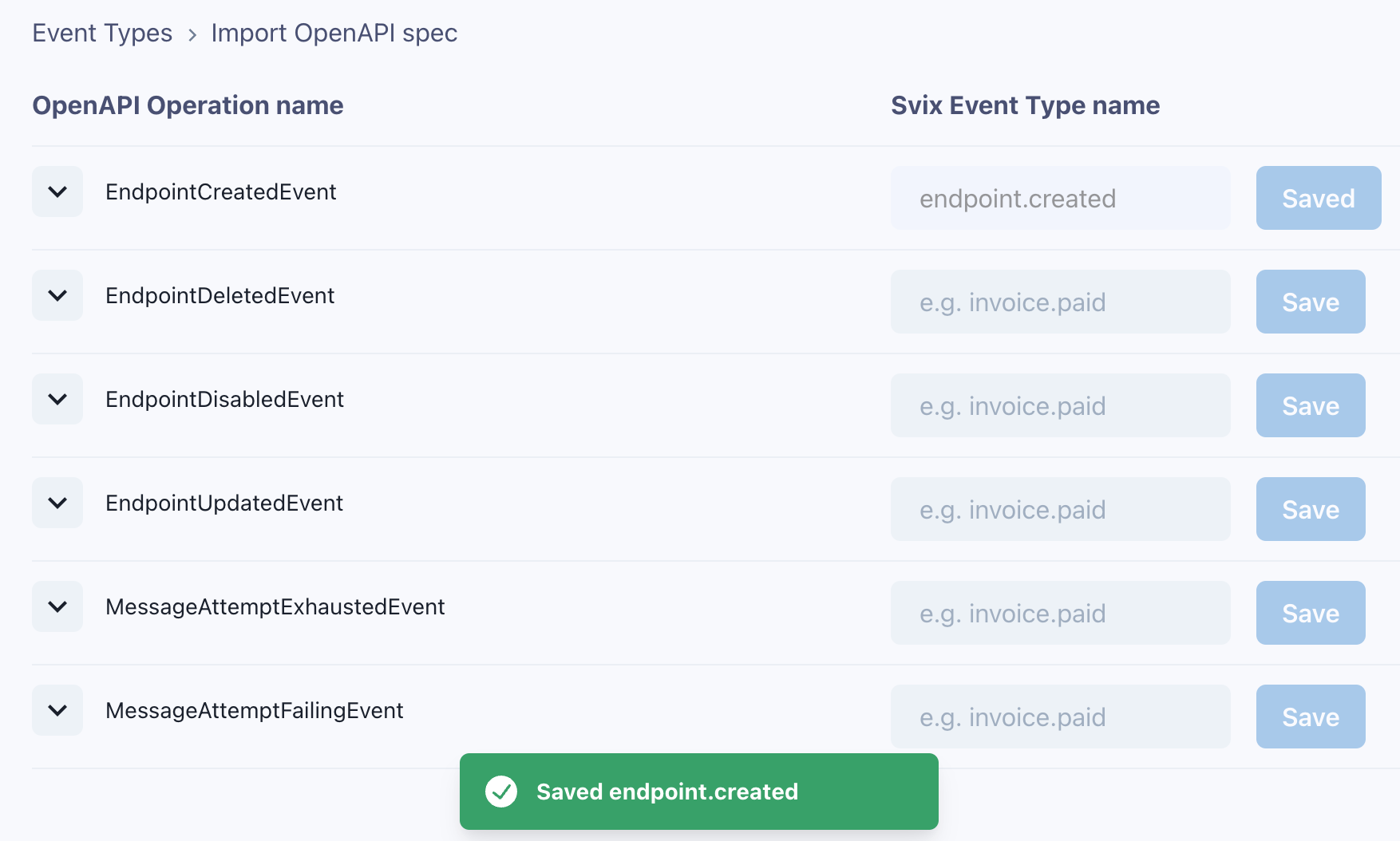The image size is (1400, 841).
Task: Click Save for EndpointDeletedEvent
Action: click(x=1310, y=302)
